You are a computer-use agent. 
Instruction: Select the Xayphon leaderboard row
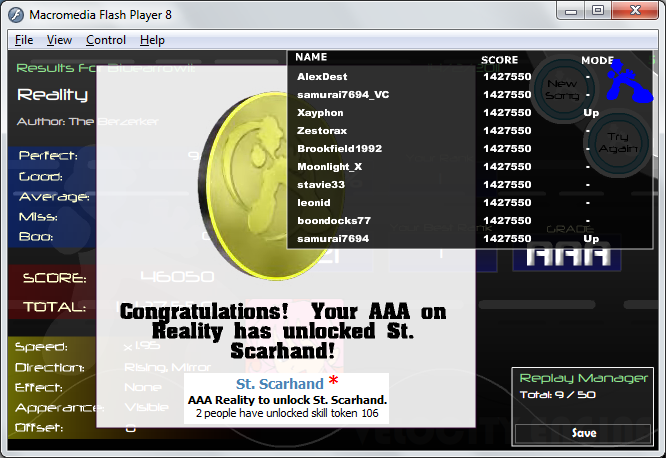(320, 113)
